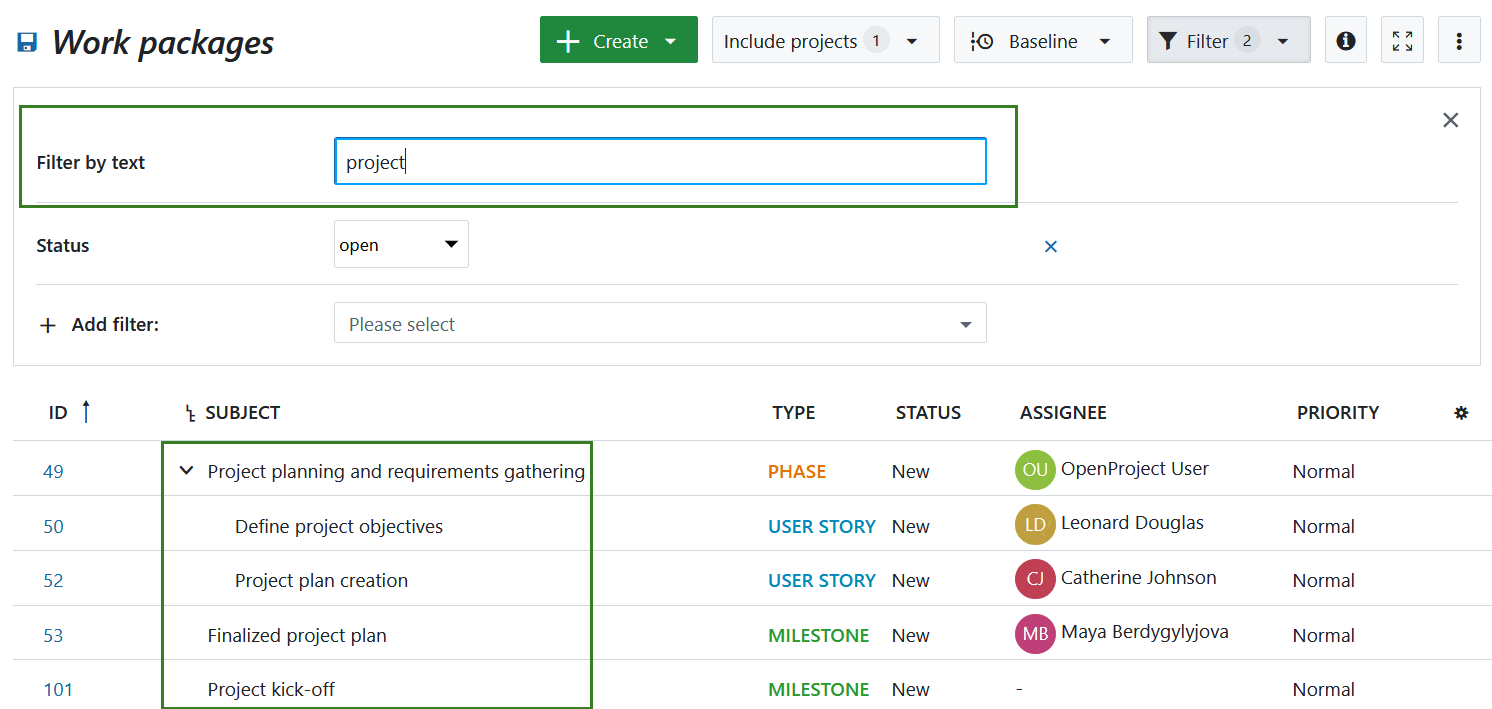Open the Please select filter dropdown
1492x709 pixels.
coord(660,323)
